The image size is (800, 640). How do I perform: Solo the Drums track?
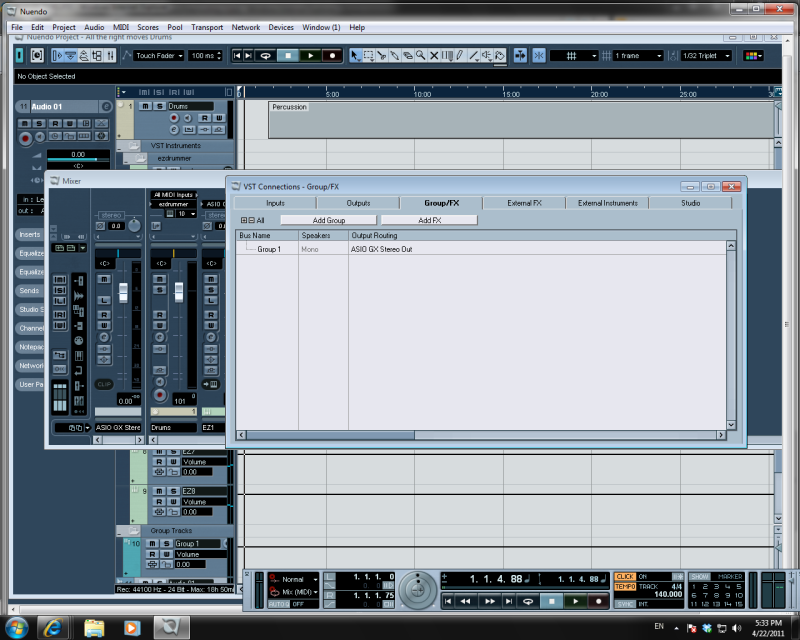(160, 106)
